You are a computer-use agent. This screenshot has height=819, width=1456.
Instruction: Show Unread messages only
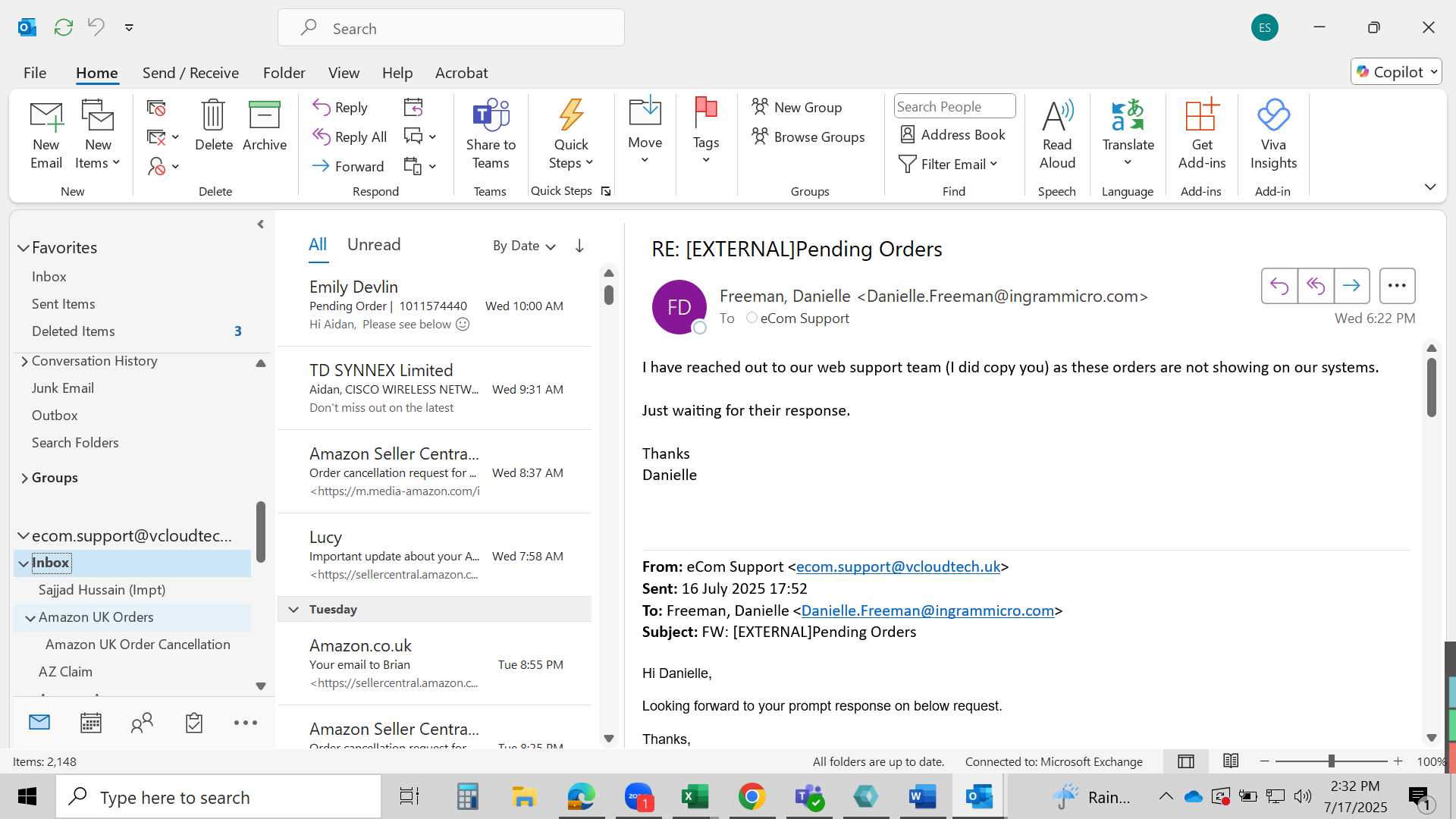click(x=374, y=244)
